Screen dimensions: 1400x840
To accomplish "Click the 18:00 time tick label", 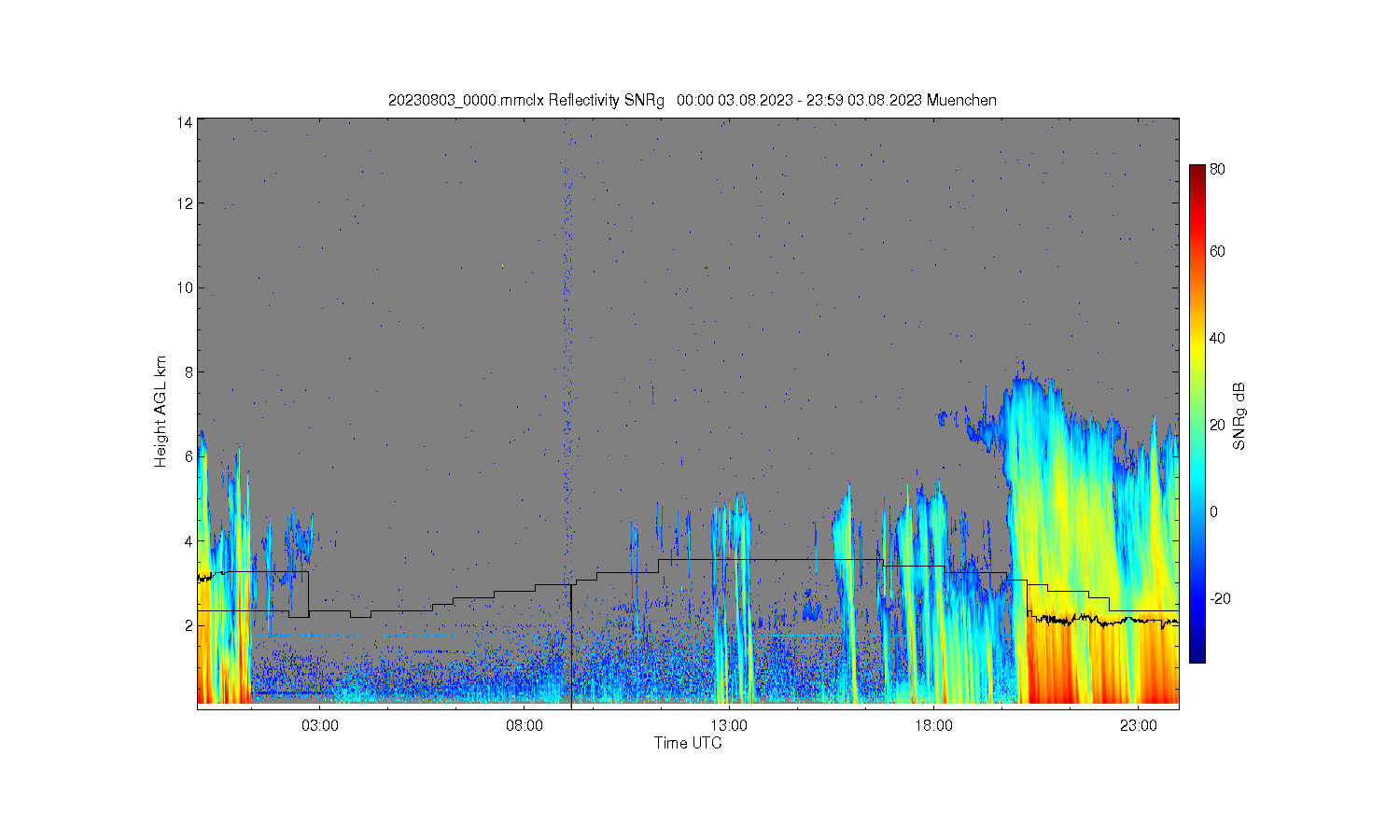I will tap(933, 726).
